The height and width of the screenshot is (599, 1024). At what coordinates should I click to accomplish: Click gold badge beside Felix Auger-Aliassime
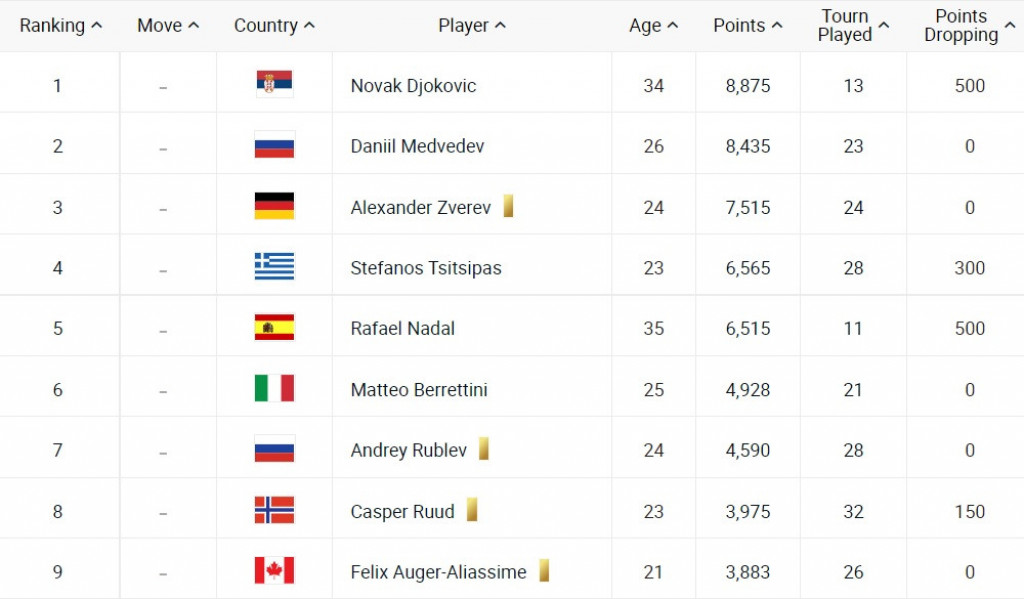pyautogui.click(x=544, y=572)
